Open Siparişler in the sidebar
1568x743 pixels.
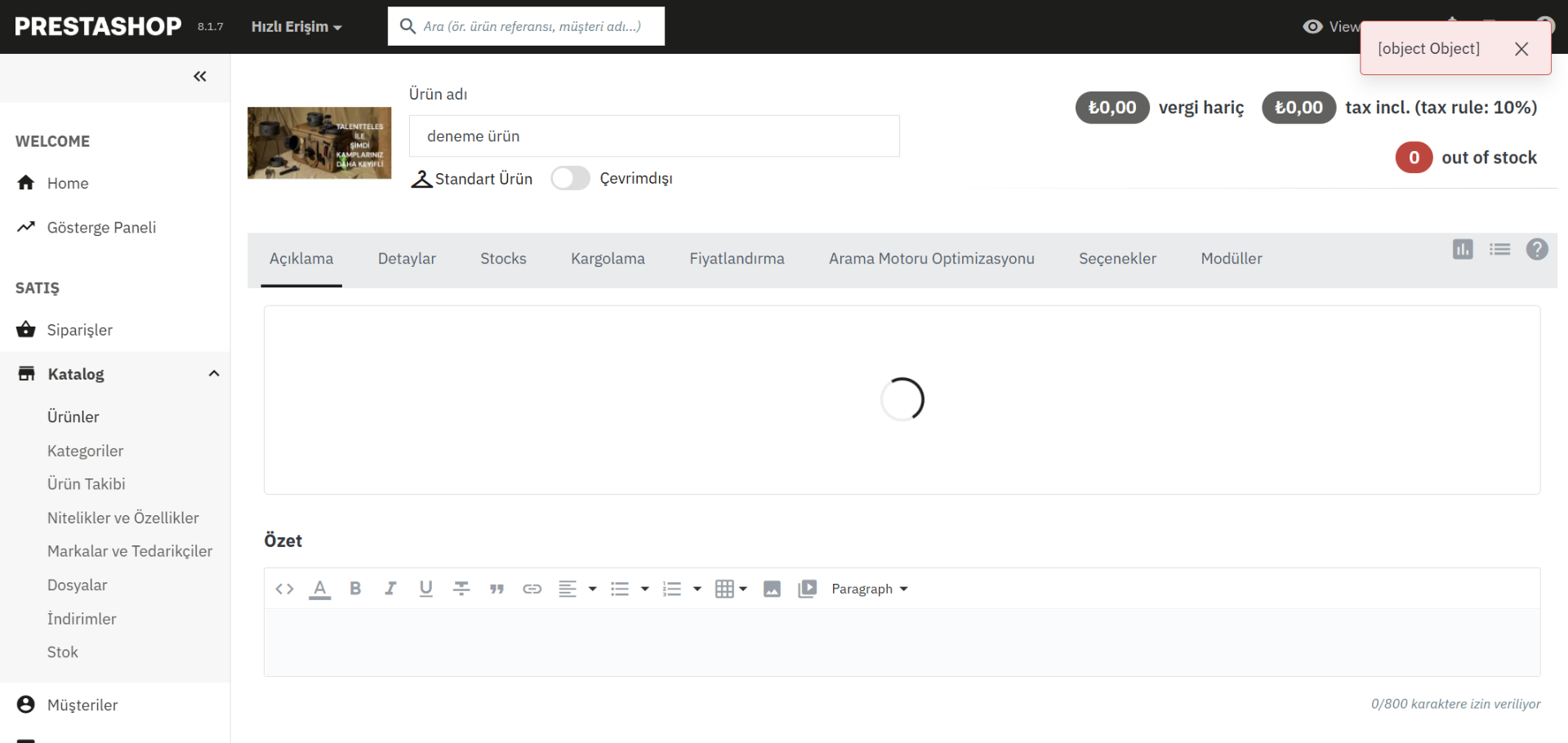pyautogui.click(x=80, y=331)
